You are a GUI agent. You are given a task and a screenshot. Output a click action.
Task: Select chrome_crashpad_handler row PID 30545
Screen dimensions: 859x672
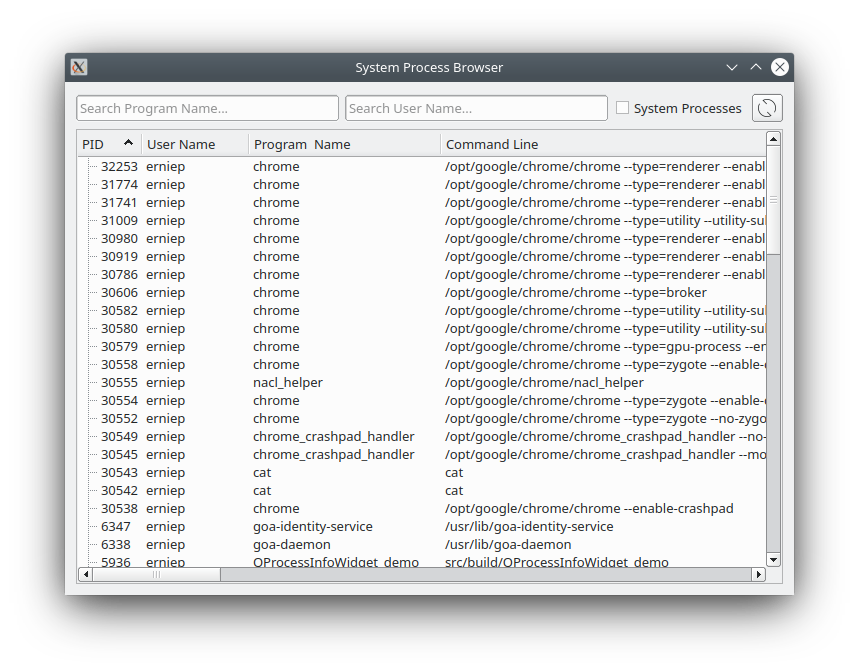[x=422, y=455]
